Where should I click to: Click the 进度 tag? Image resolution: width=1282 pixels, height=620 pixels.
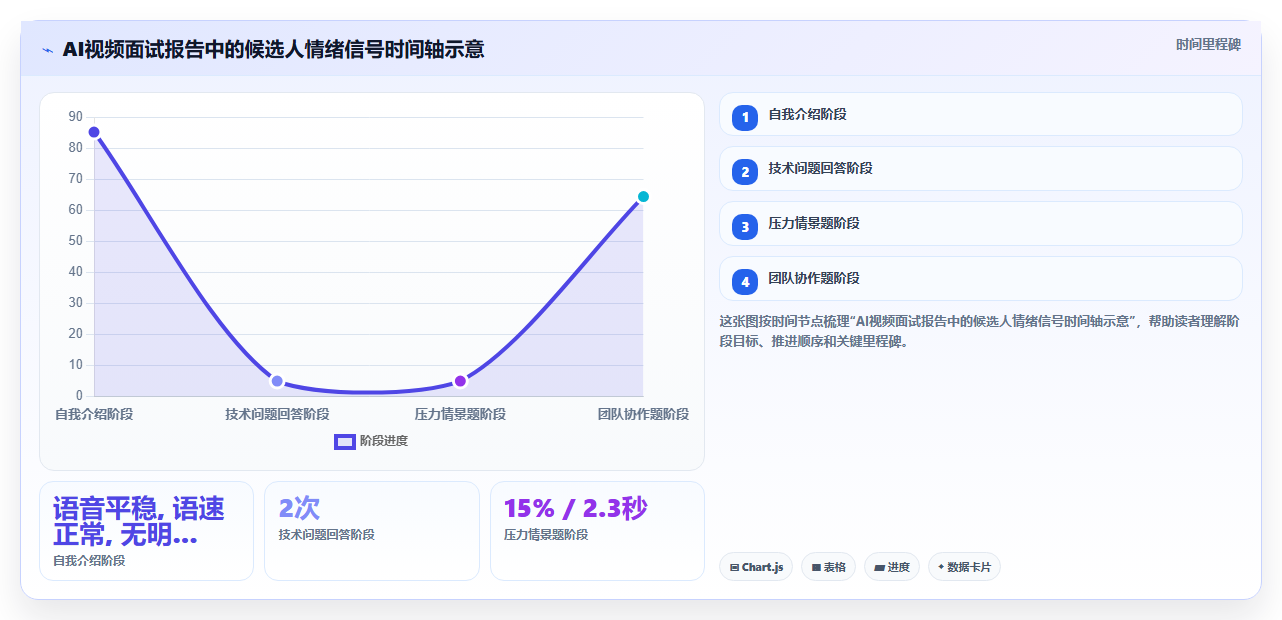coord(892,567)
